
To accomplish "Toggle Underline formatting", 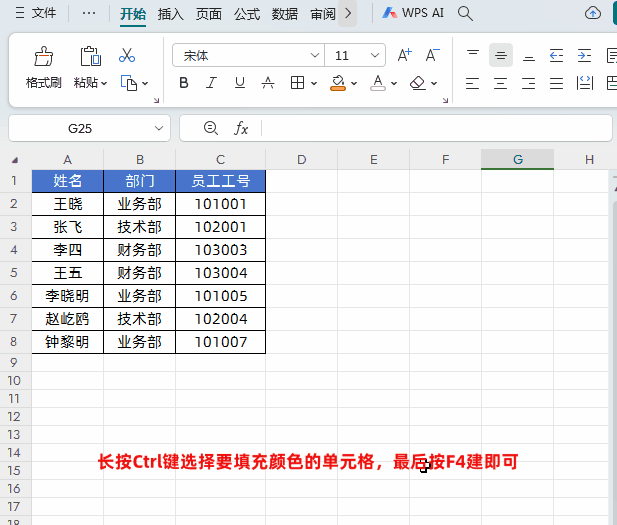I will 240,83.
